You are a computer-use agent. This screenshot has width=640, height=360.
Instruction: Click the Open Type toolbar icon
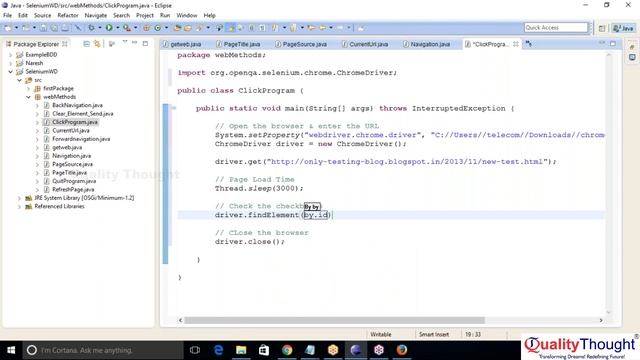[x=177, y=28]
